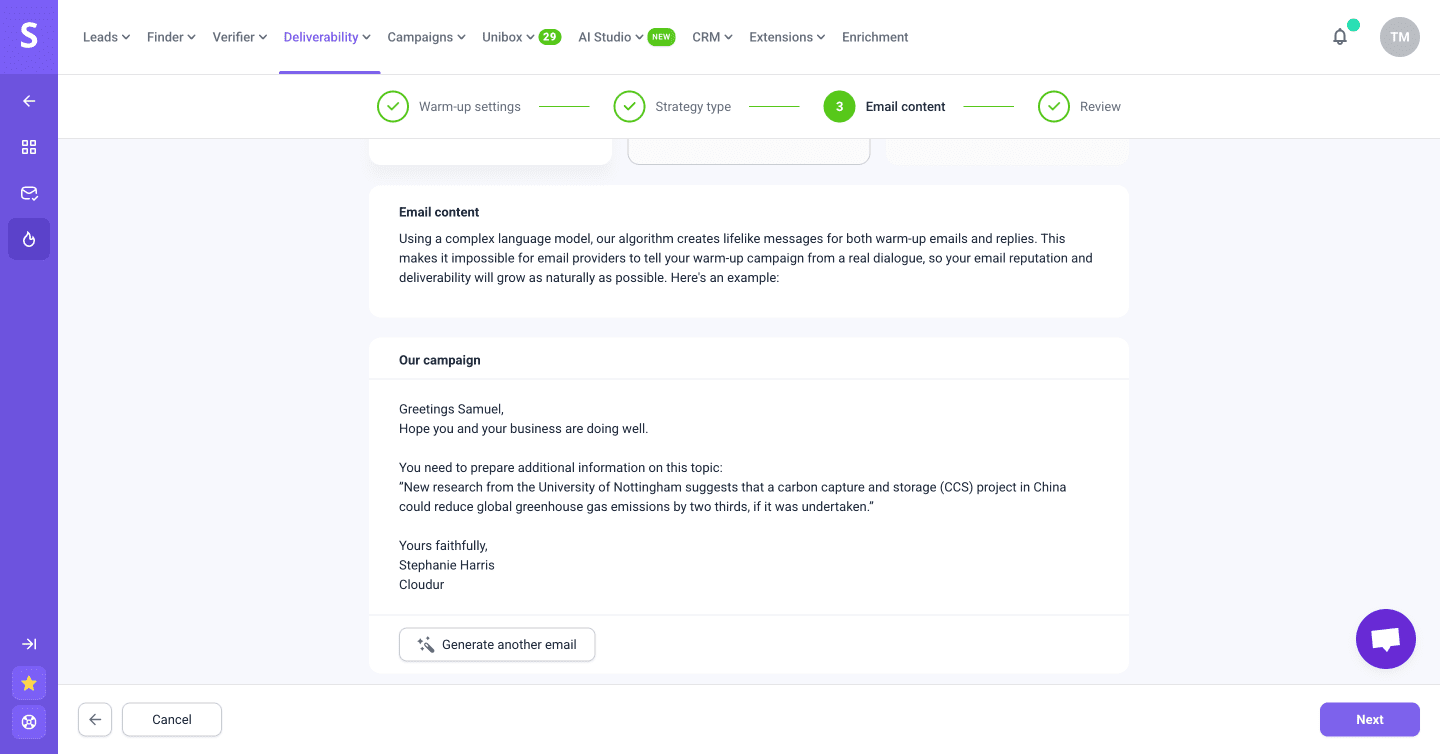
Task: Expand the sidebar with the arrow icon
Action: coord(29,644)
